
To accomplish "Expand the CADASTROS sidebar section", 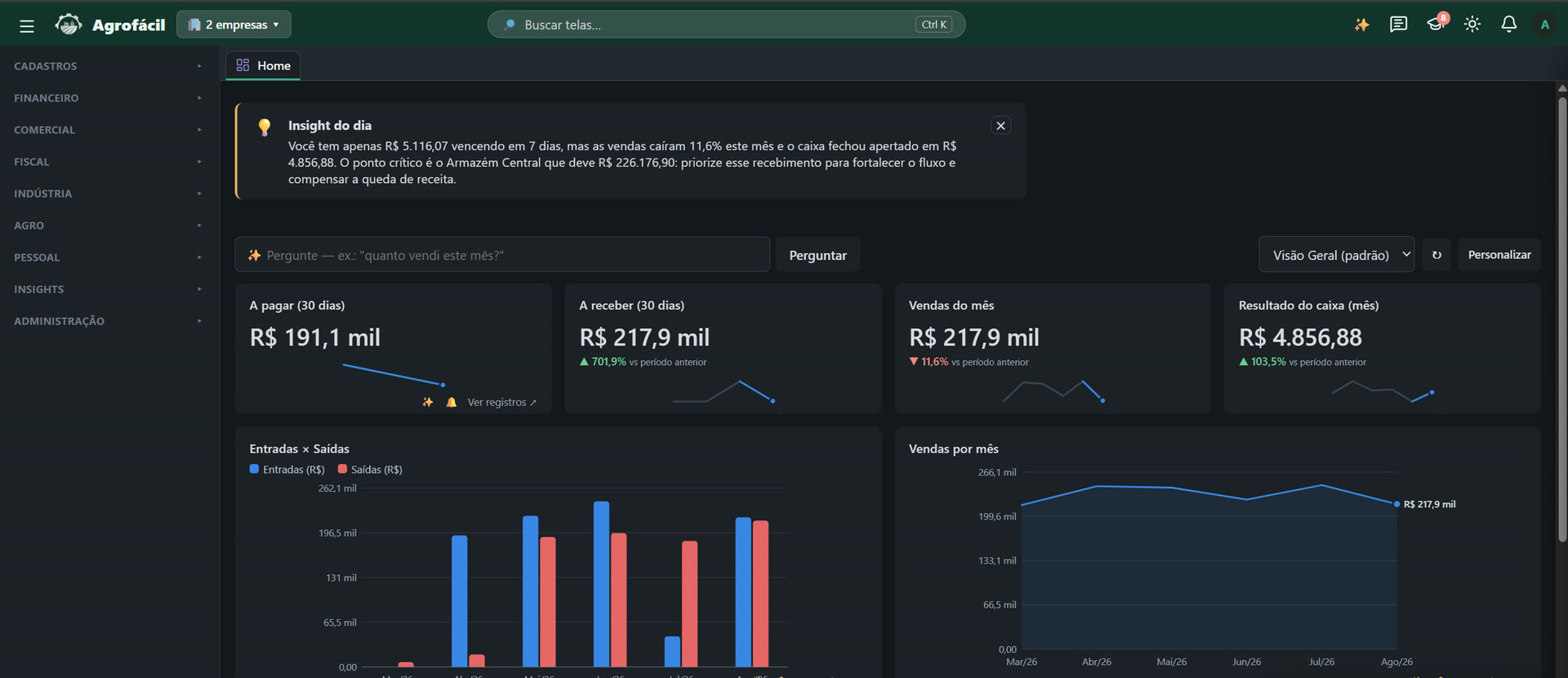I will click(x=108, y=66).
